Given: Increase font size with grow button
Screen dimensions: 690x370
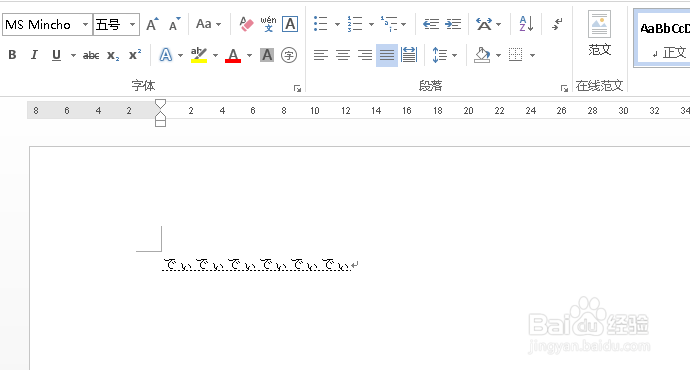Looking at the screenshot, I should [x=152, y=24].
